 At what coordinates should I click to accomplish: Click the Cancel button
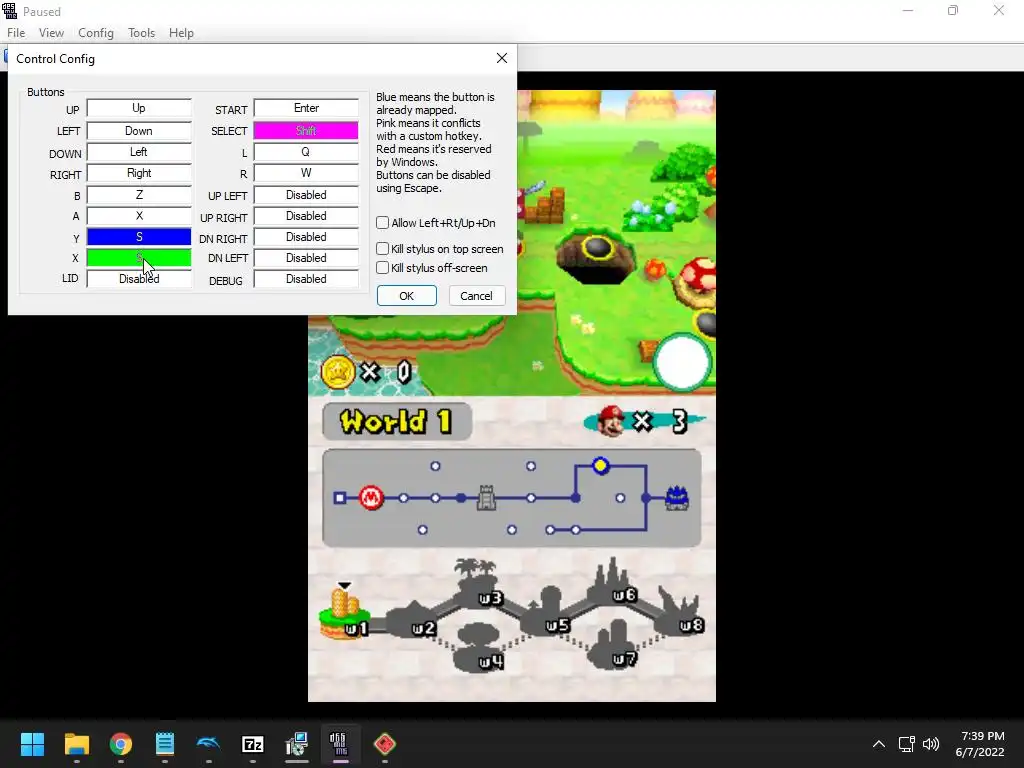(476, 296)
